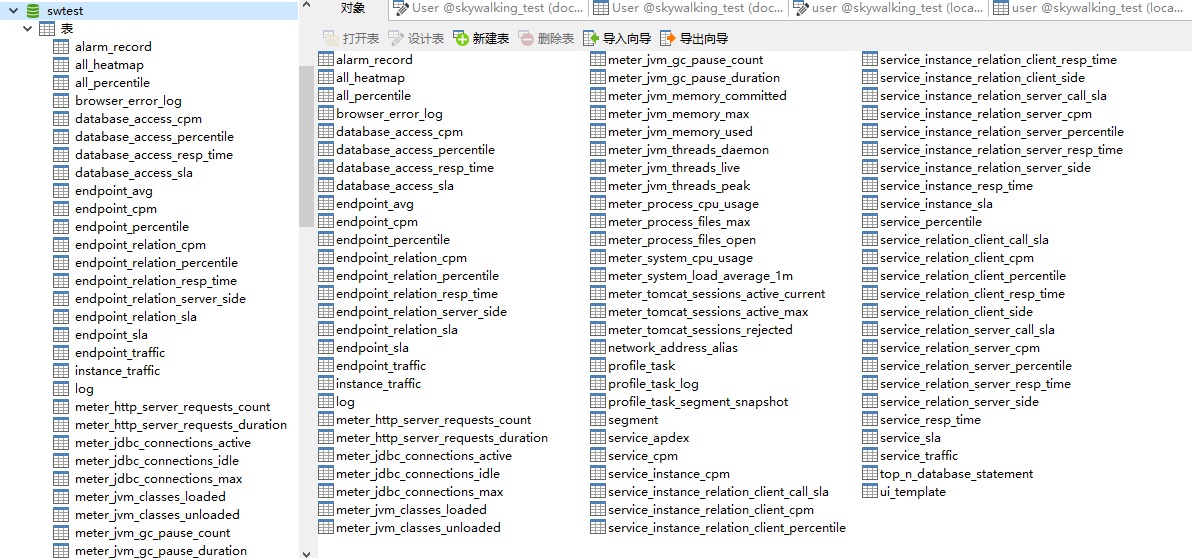
Task: Collapse the swtest database node
Action: (x=13, y=11)
